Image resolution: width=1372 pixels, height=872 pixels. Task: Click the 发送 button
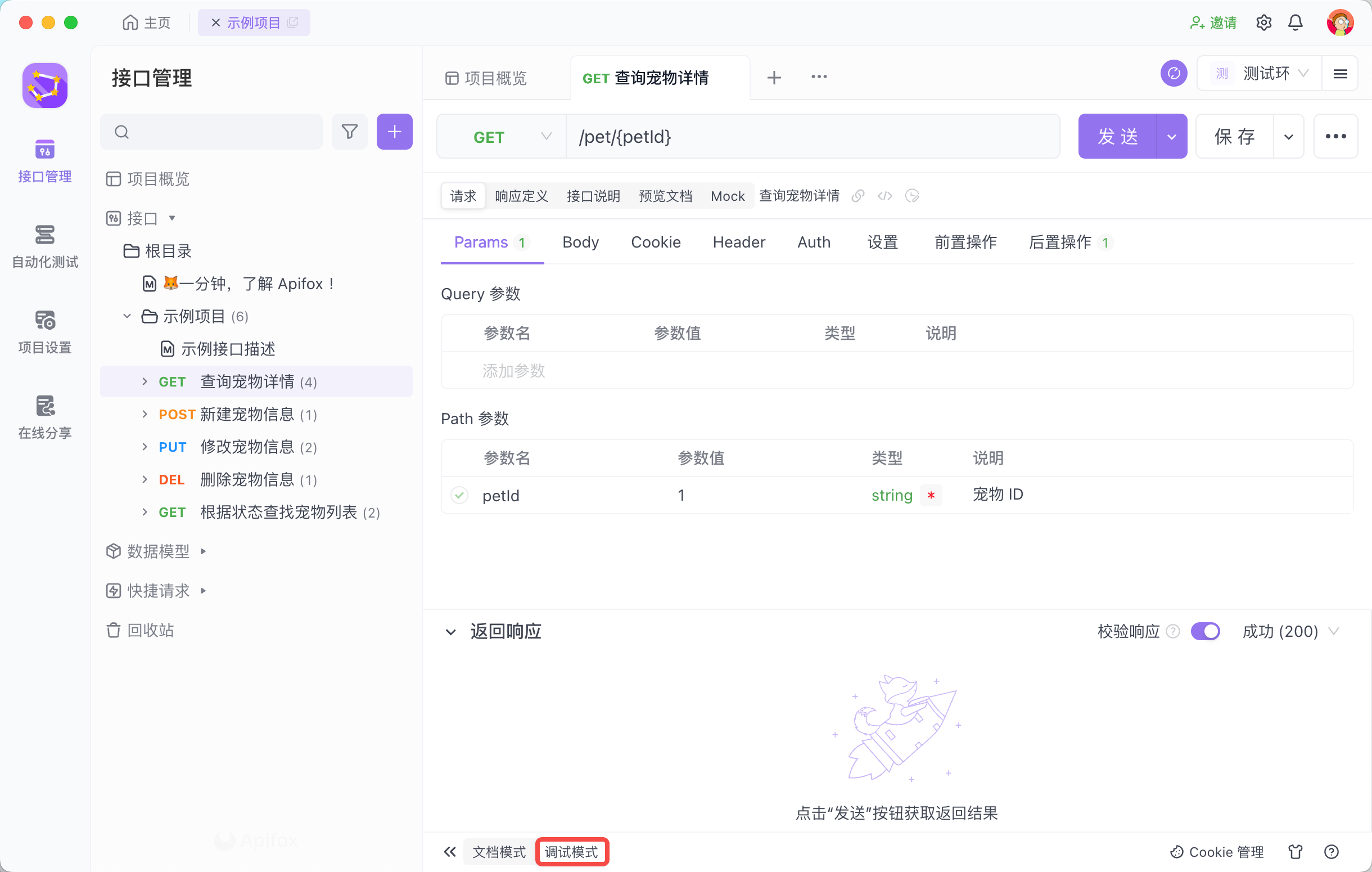point(1117,137)
